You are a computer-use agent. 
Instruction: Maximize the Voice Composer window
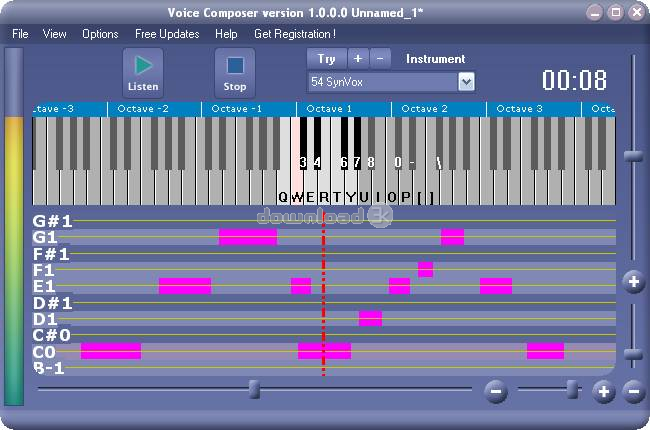(616, 13)
